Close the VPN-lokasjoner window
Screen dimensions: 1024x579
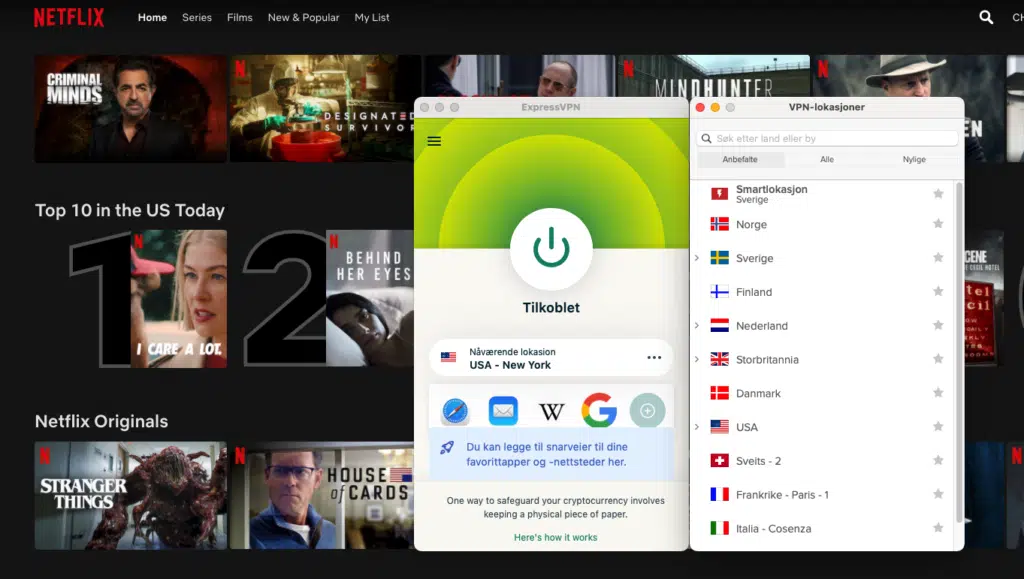coord(700,107)
